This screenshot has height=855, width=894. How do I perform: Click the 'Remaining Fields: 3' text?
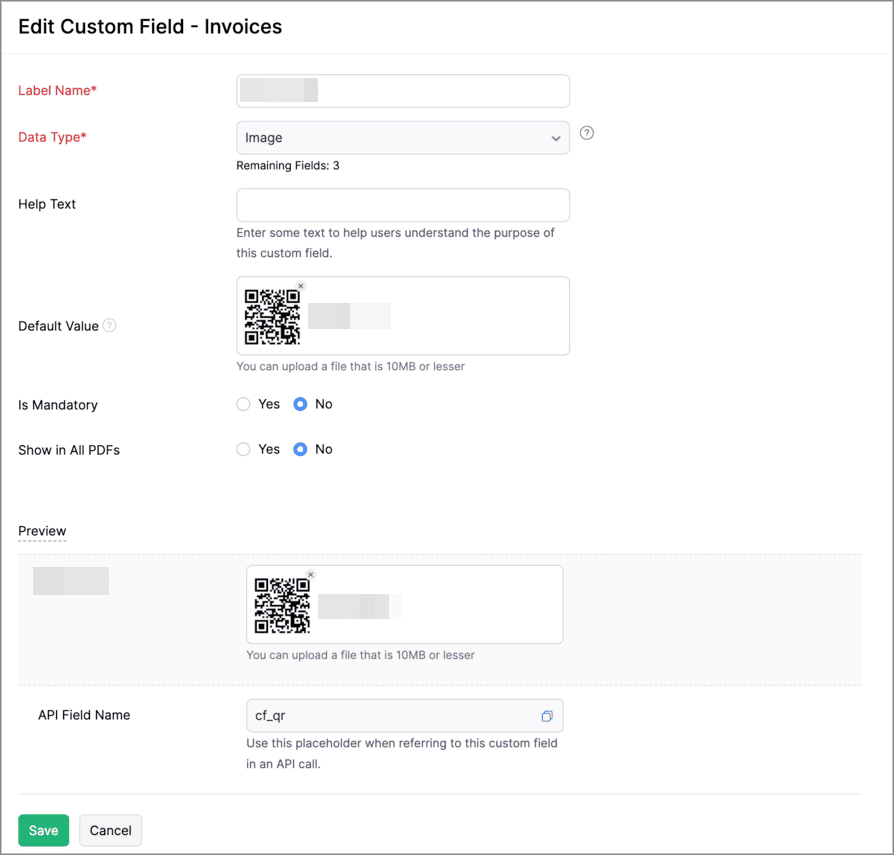point(288,165)
